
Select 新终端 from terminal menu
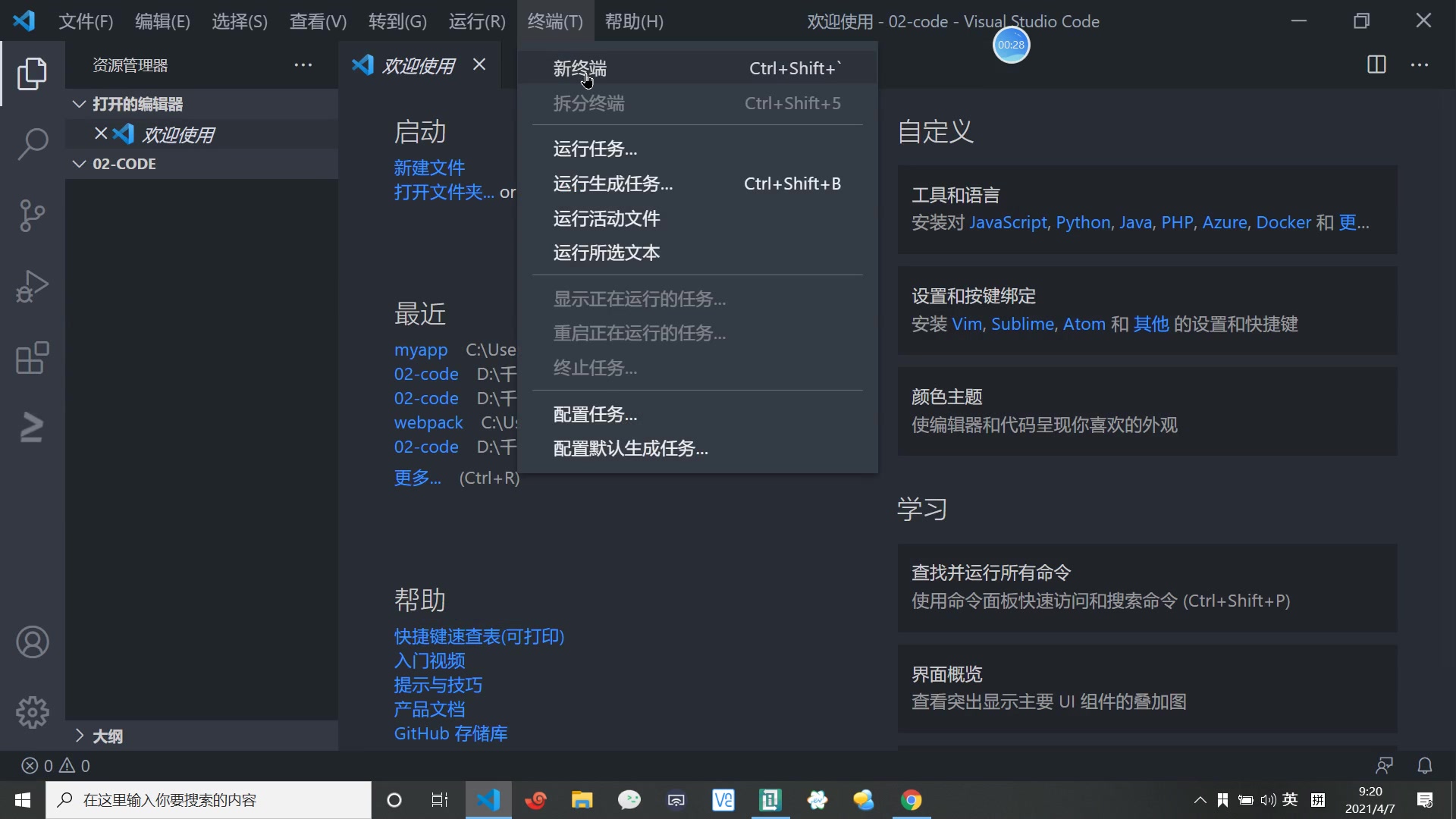coord(698,68)
